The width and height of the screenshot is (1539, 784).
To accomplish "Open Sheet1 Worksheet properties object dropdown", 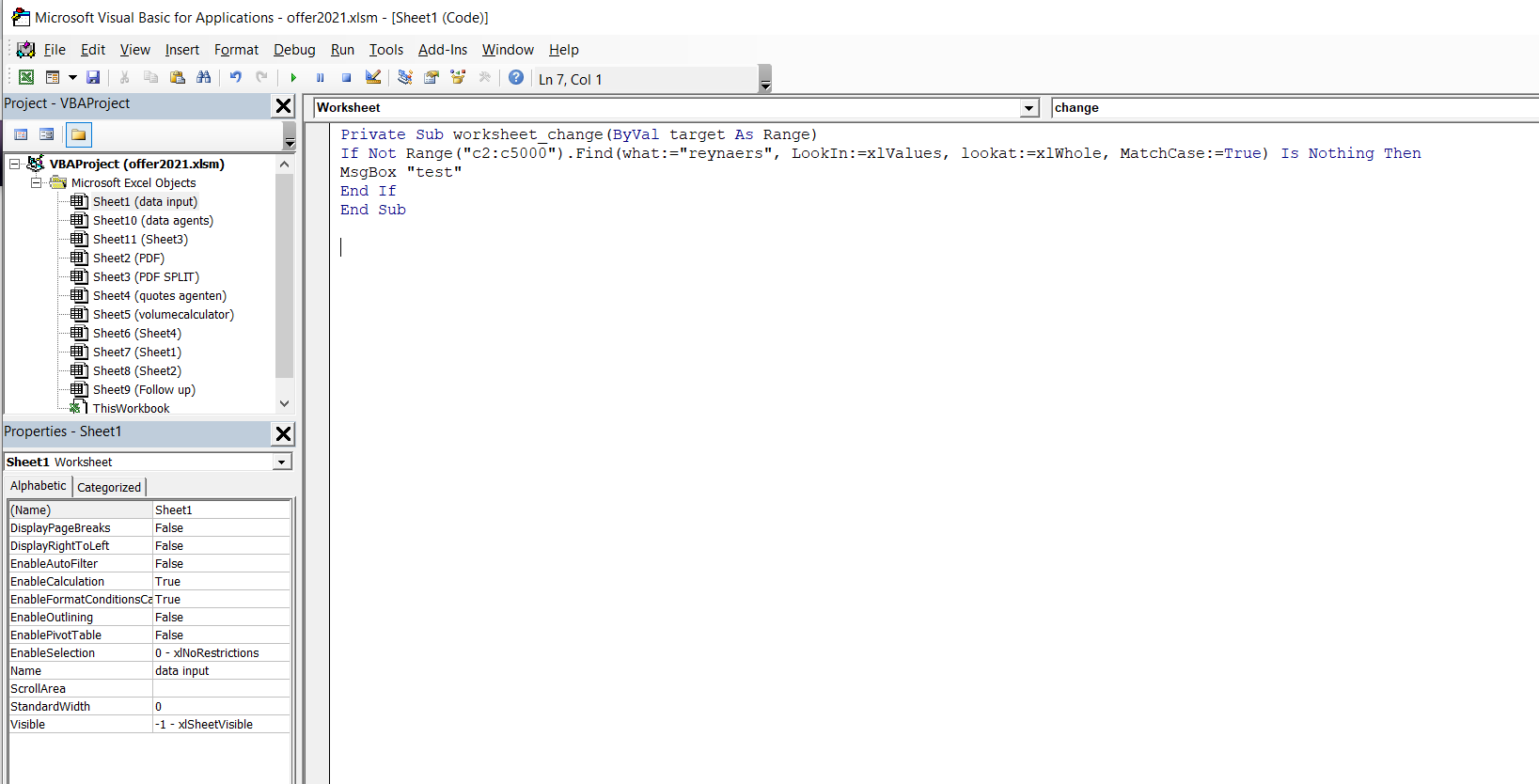I will 281,462.
